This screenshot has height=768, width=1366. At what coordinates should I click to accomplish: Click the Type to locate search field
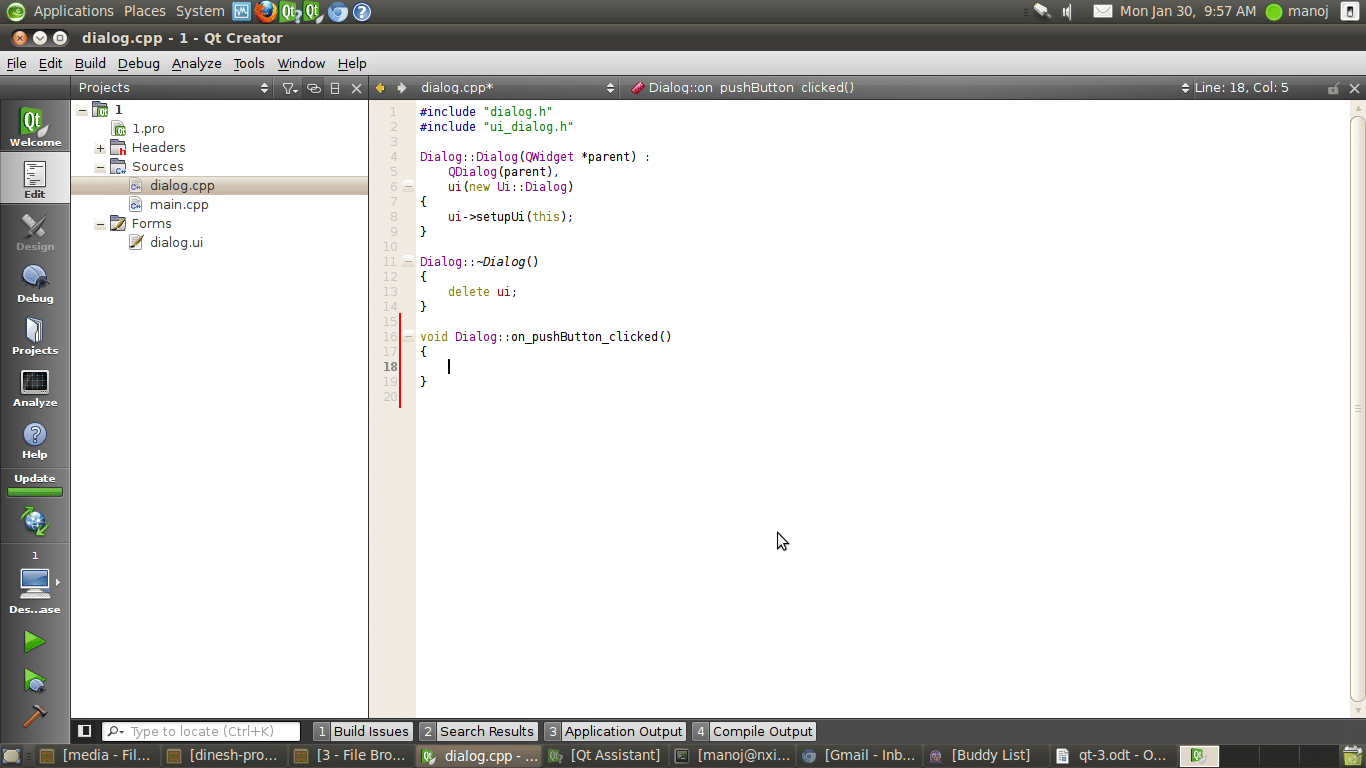(211, 731)
